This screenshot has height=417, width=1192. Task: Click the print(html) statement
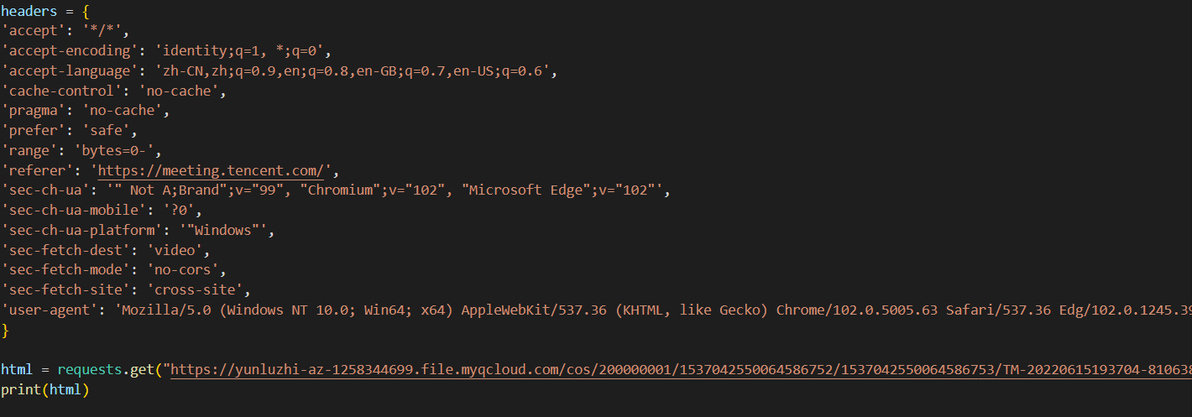pyautogui.click(x=45, y=390)
